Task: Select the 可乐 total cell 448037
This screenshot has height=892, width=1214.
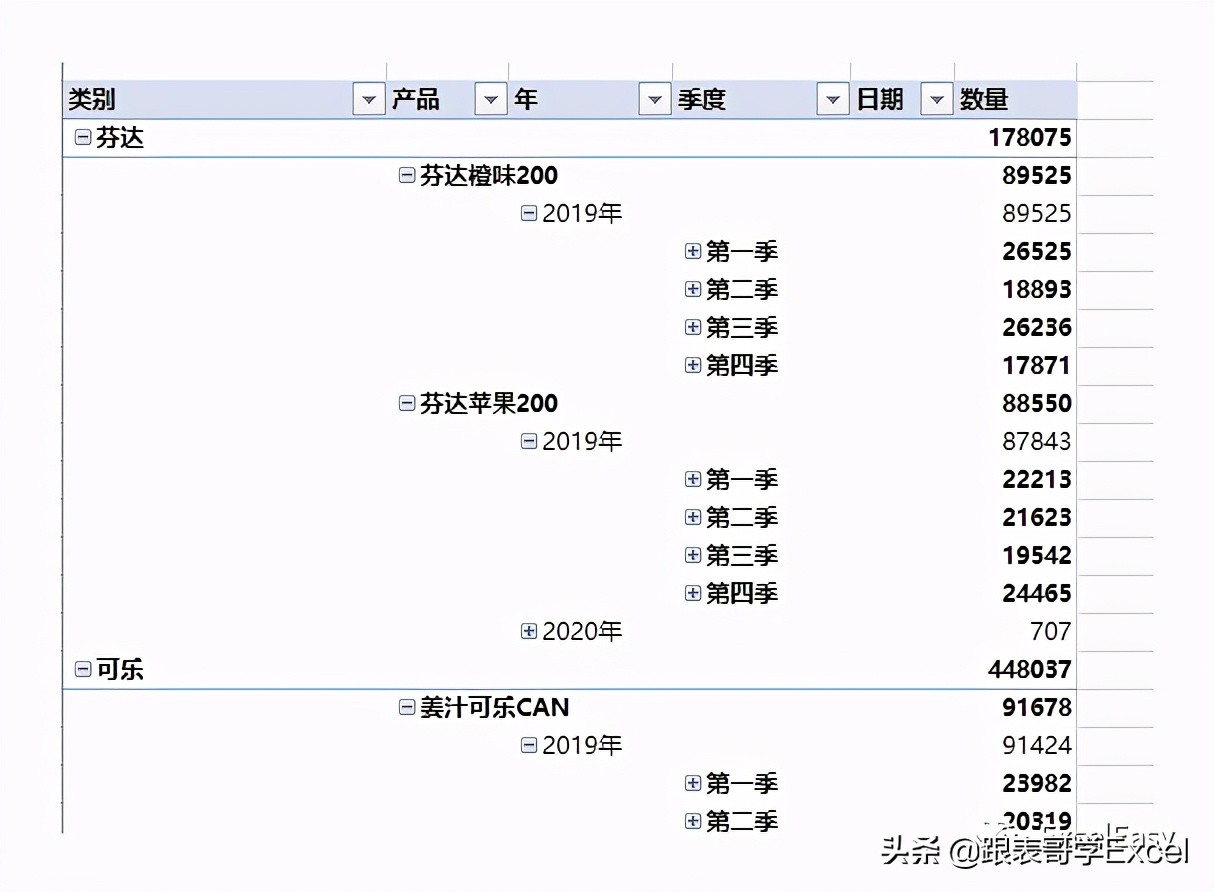Action: pyautogui.click(x=1030, y=670)
